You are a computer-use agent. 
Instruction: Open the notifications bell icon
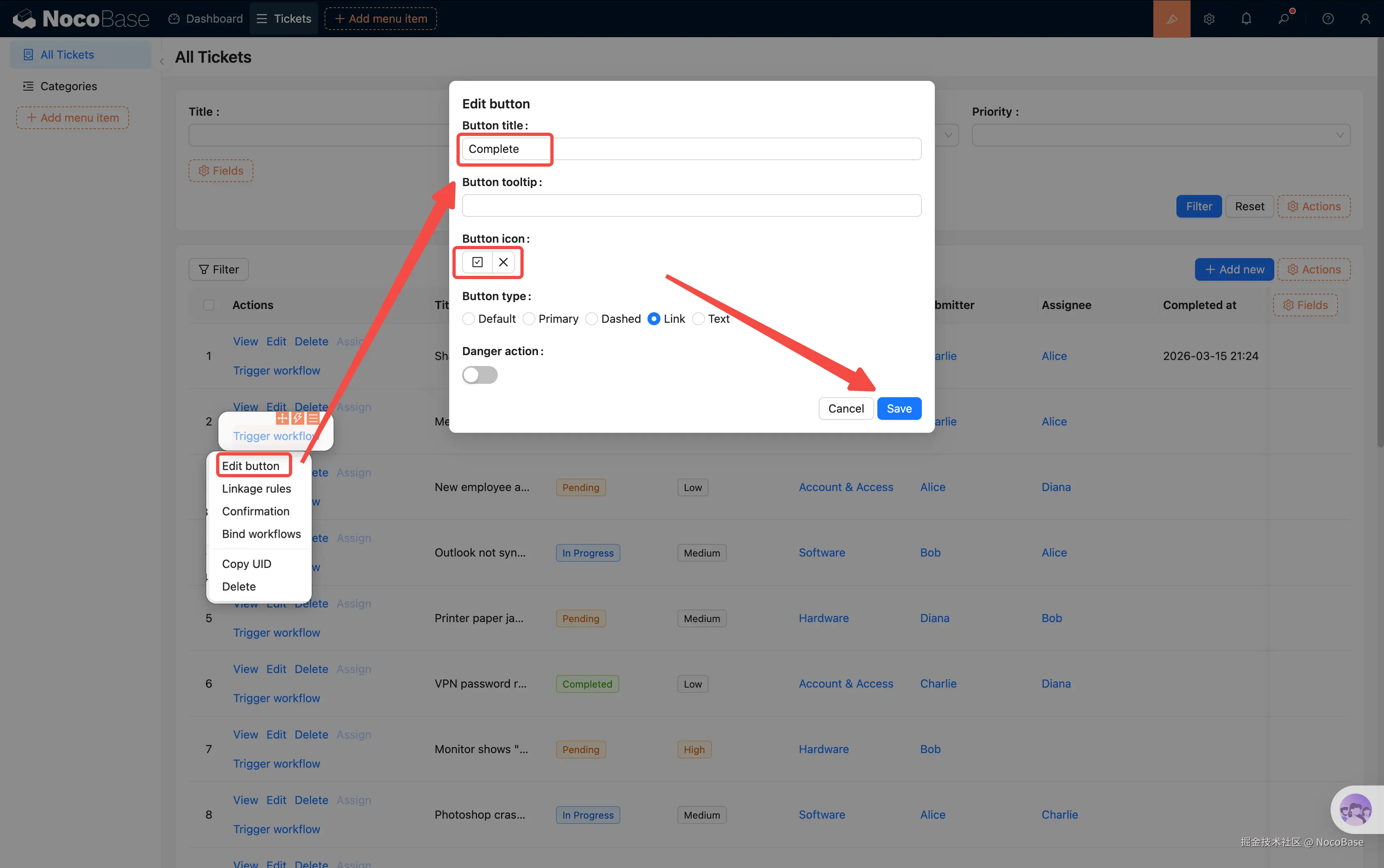1246,19
